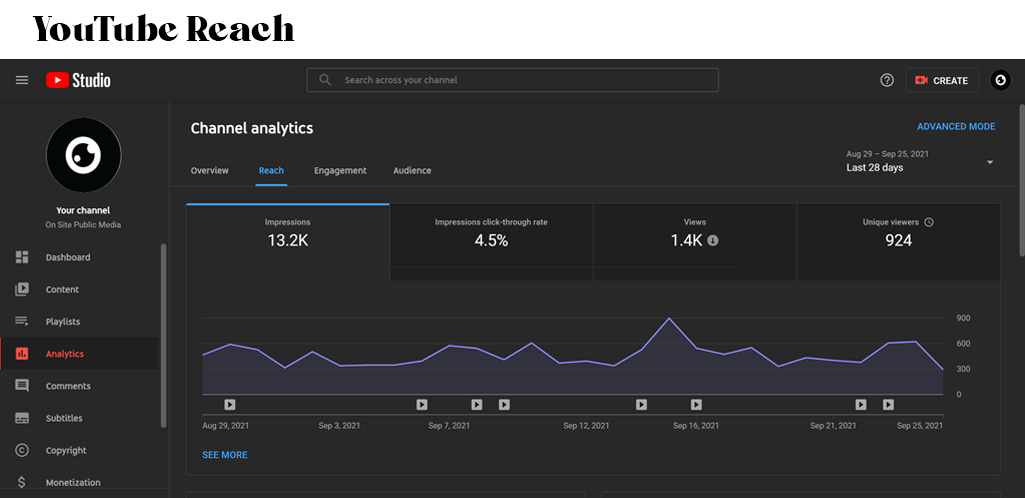Click the 'Channel analytics' heading

pos(252,129)
